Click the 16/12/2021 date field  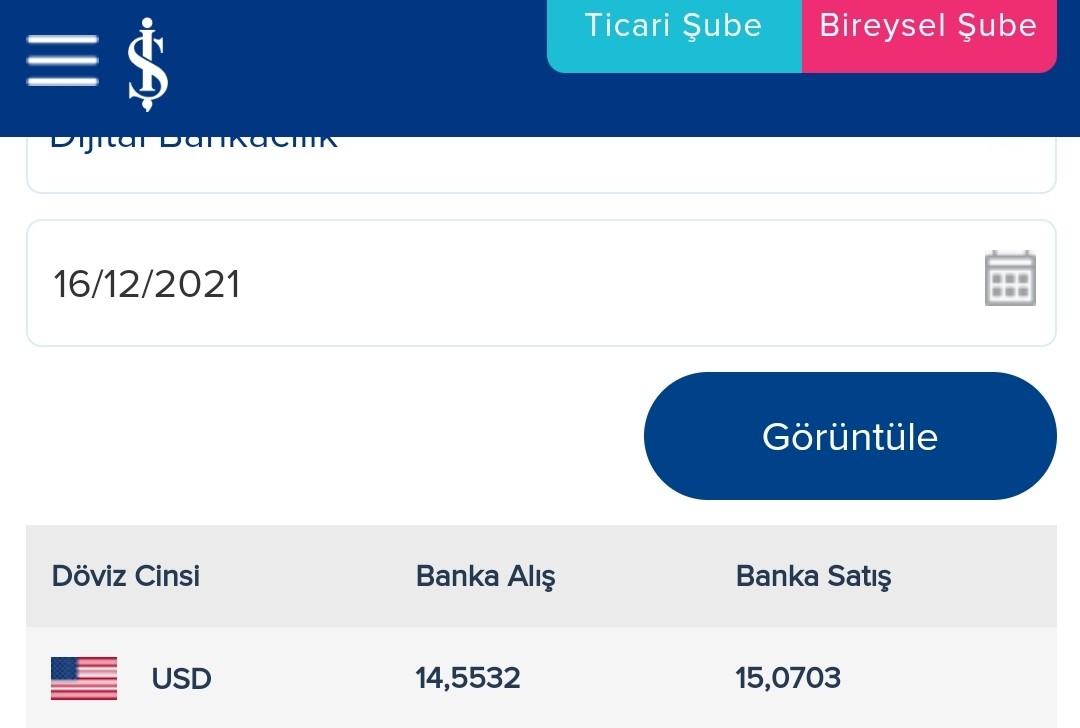coord(541,283)
